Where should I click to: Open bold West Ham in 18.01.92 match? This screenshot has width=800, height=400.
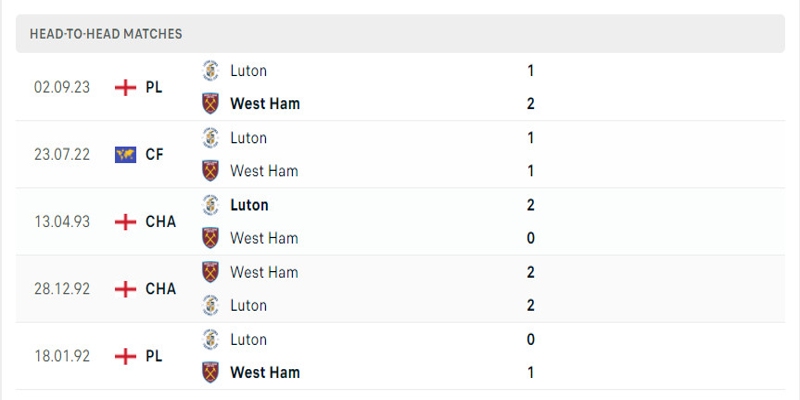264,372
